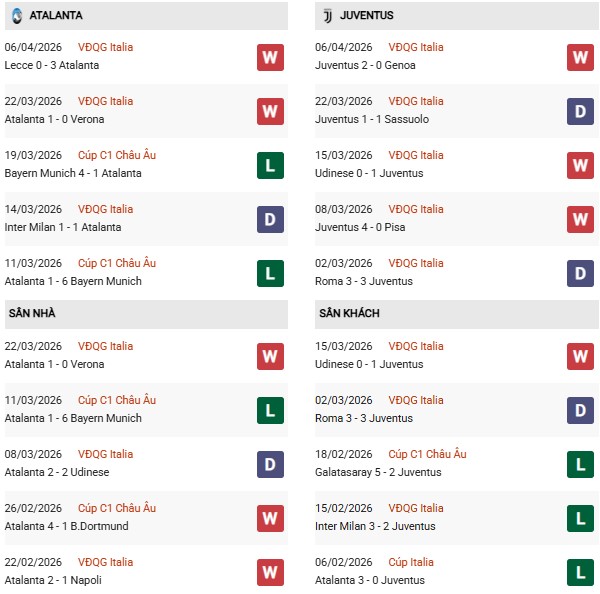Click the Atalanta club crest icon

tap(16, 16)
